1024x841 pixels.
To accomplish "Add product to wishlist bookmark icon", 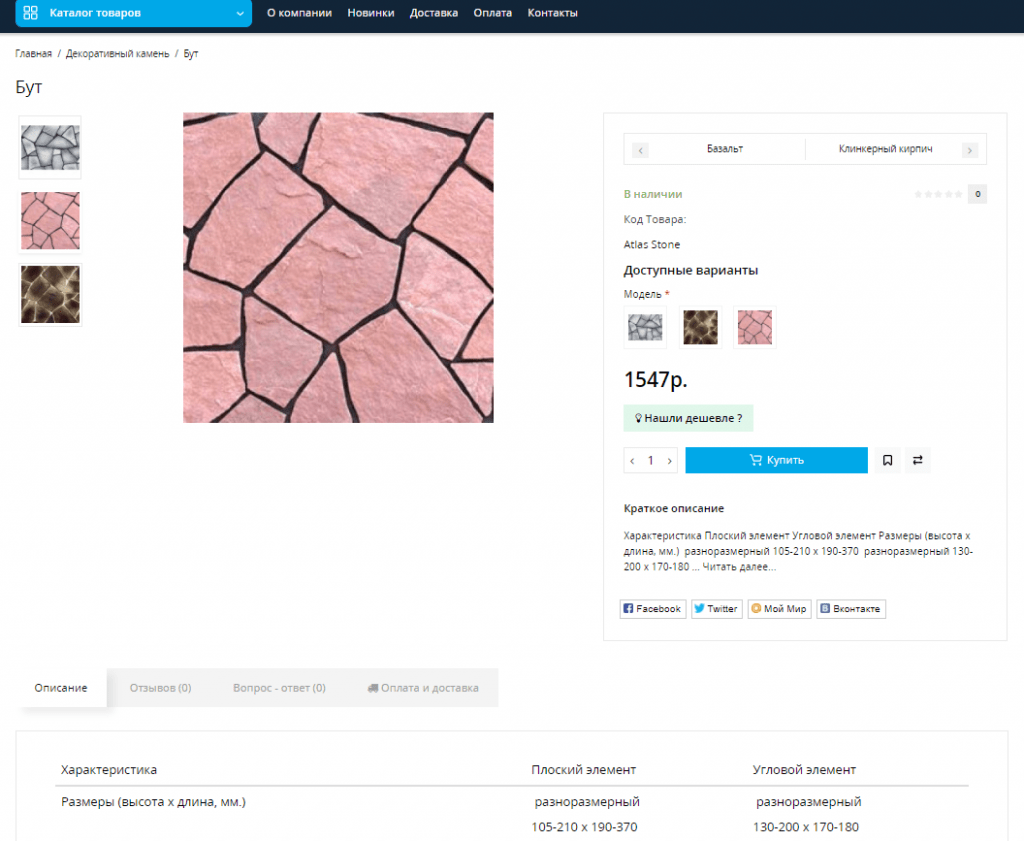I will tap(888, 460).
